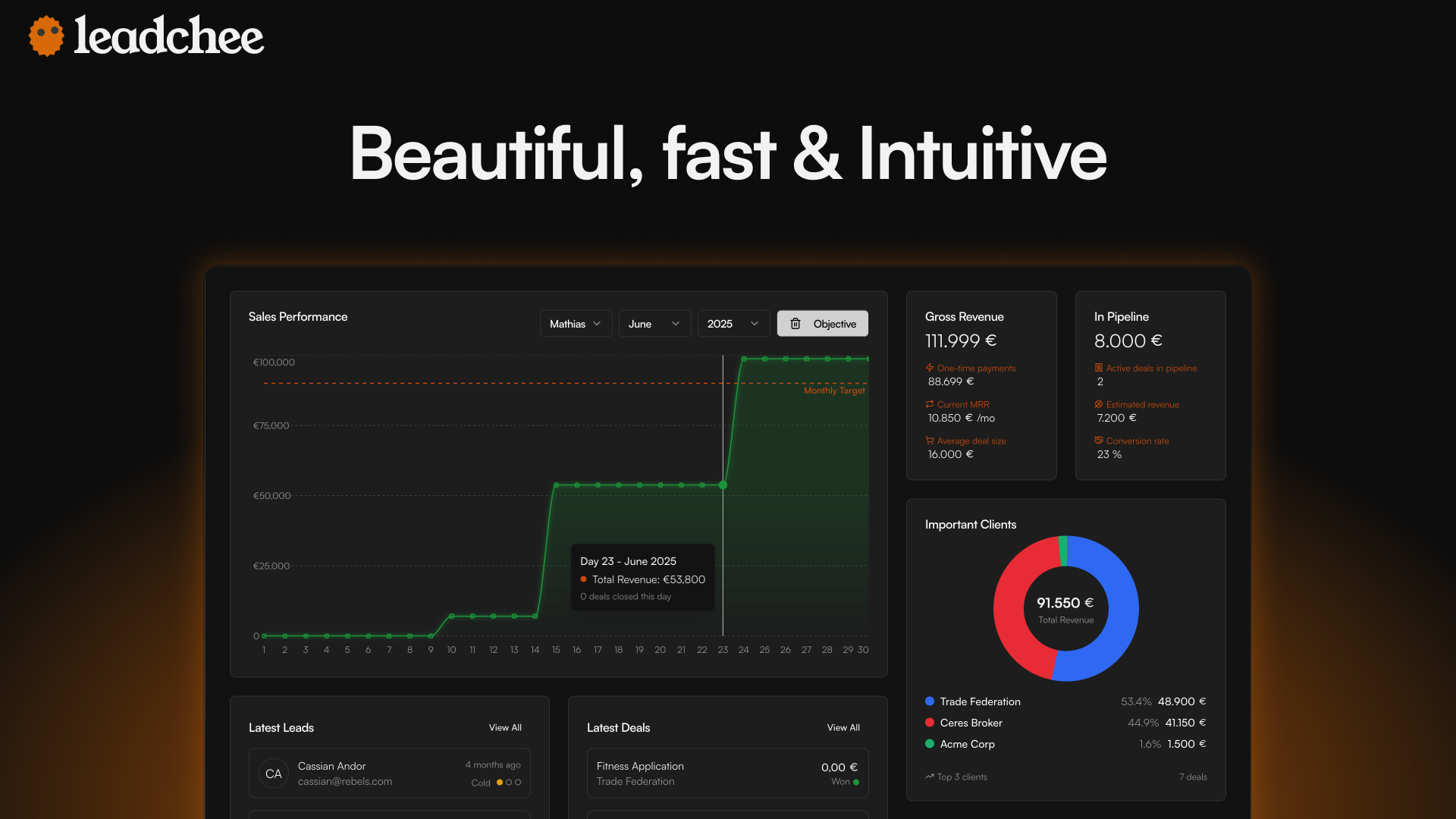
Task: Click the blue Trade Federation legend dot
Action: coord(930,701)
